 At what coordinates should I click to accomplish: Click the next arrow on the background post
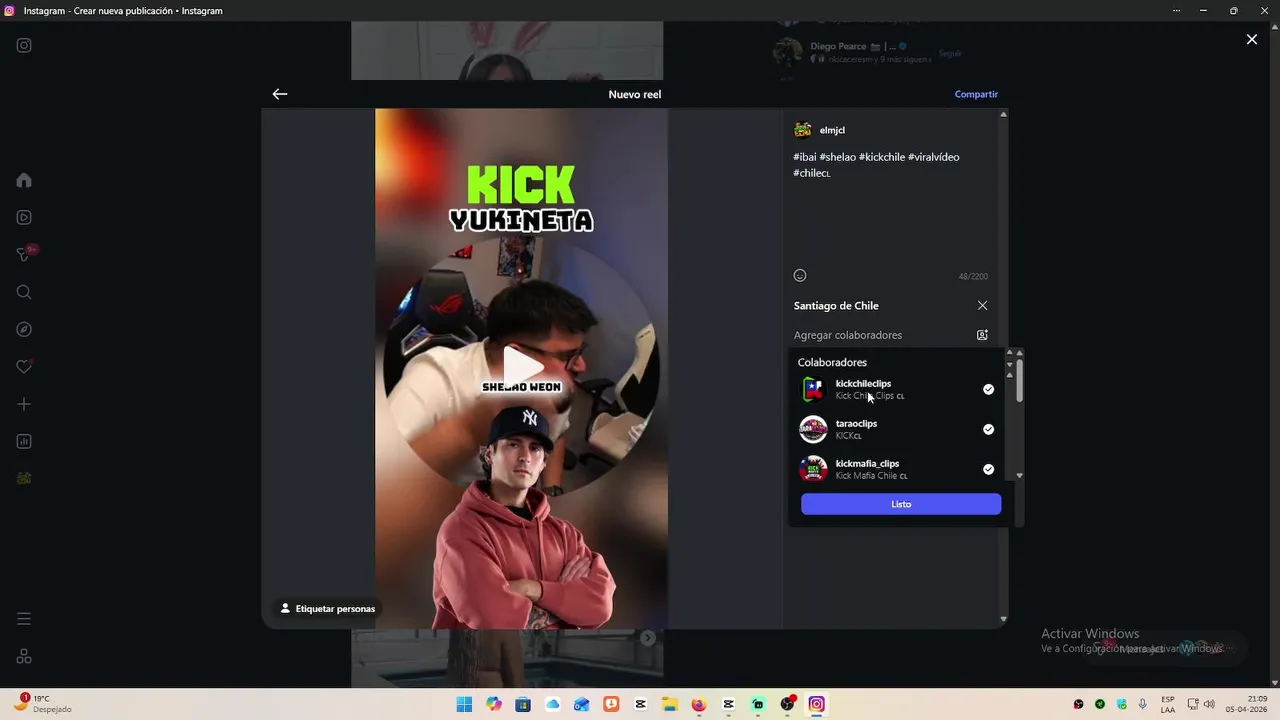click(x=648, y=638)
